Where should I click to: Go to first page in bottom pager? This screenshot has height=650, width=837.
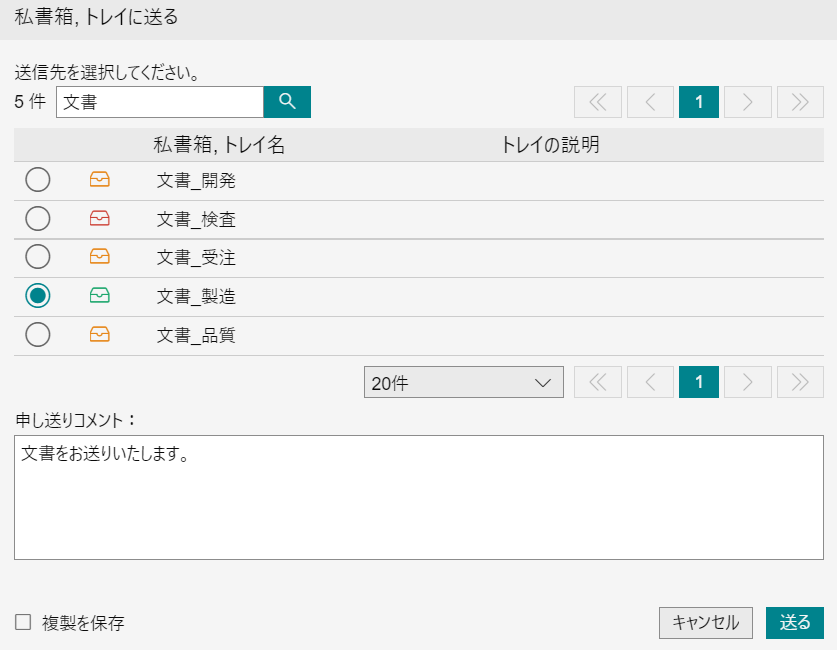[598, 382]
